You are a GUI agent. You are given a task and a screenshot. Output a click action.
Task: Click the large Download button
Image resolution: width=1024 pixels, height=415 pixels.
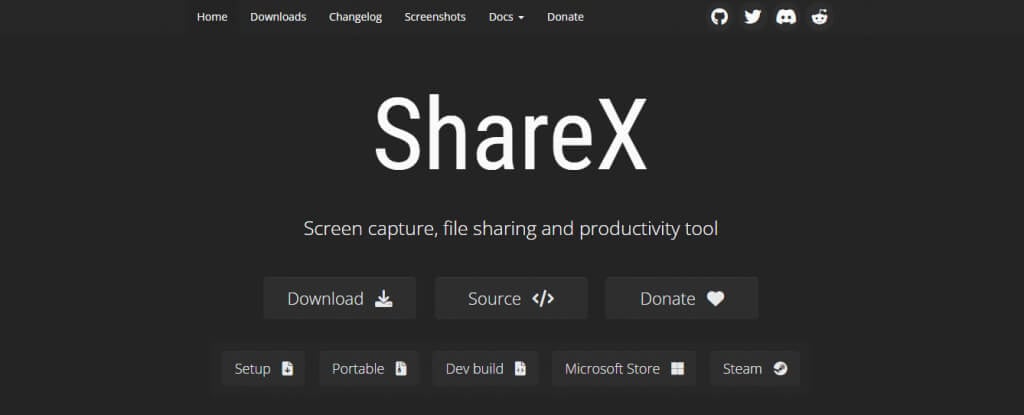point(340,298)
